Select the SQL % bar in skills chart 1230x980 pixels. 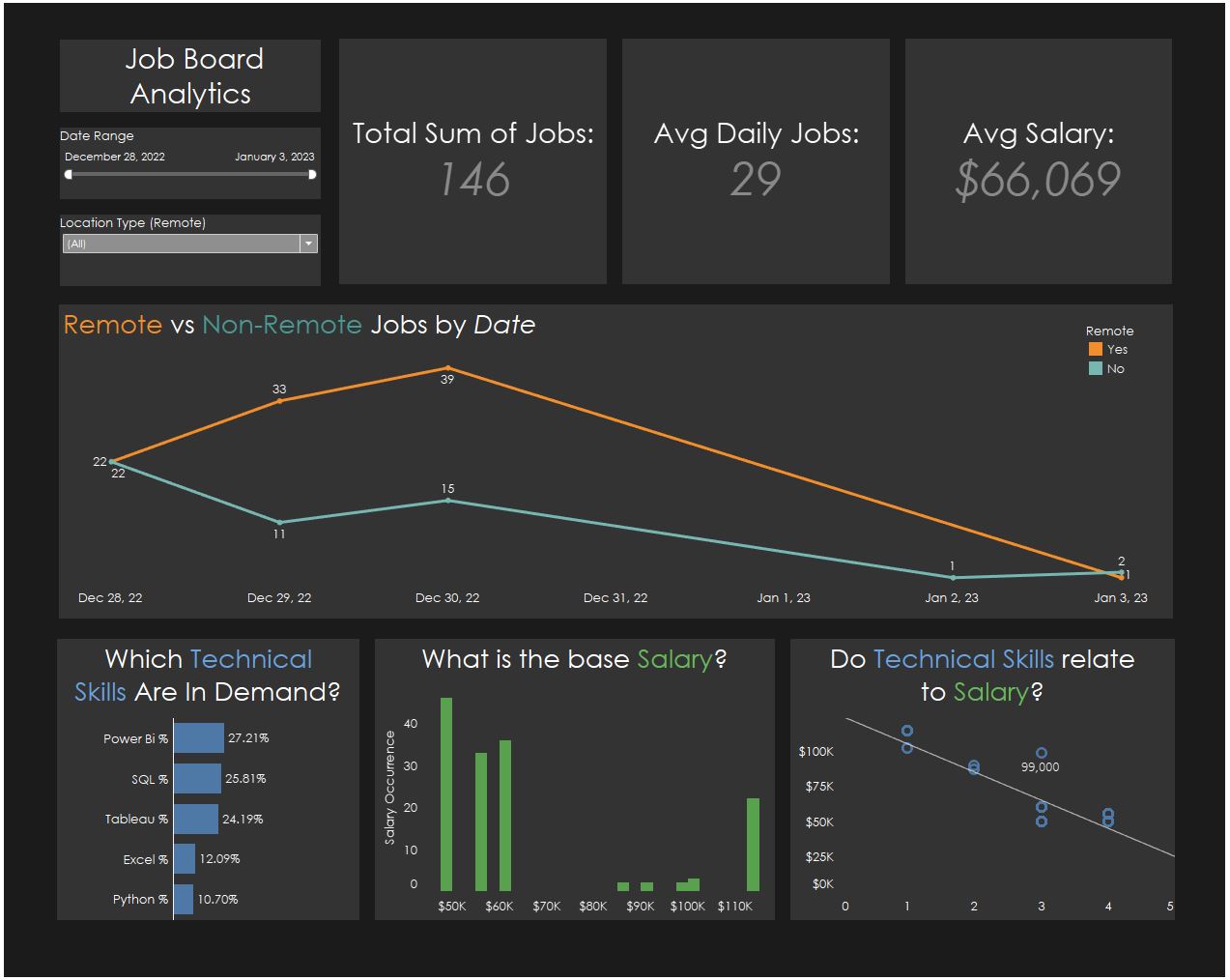coord(198,778)
